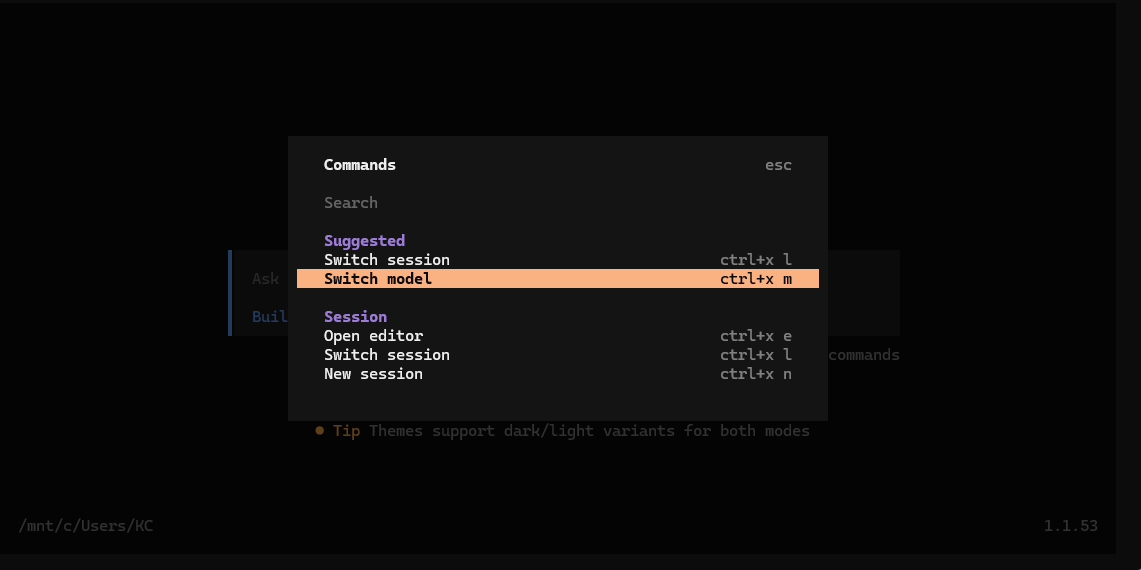
Task: Click the Suggested section header
Action: pyautogui.click(x=364, y=241)
